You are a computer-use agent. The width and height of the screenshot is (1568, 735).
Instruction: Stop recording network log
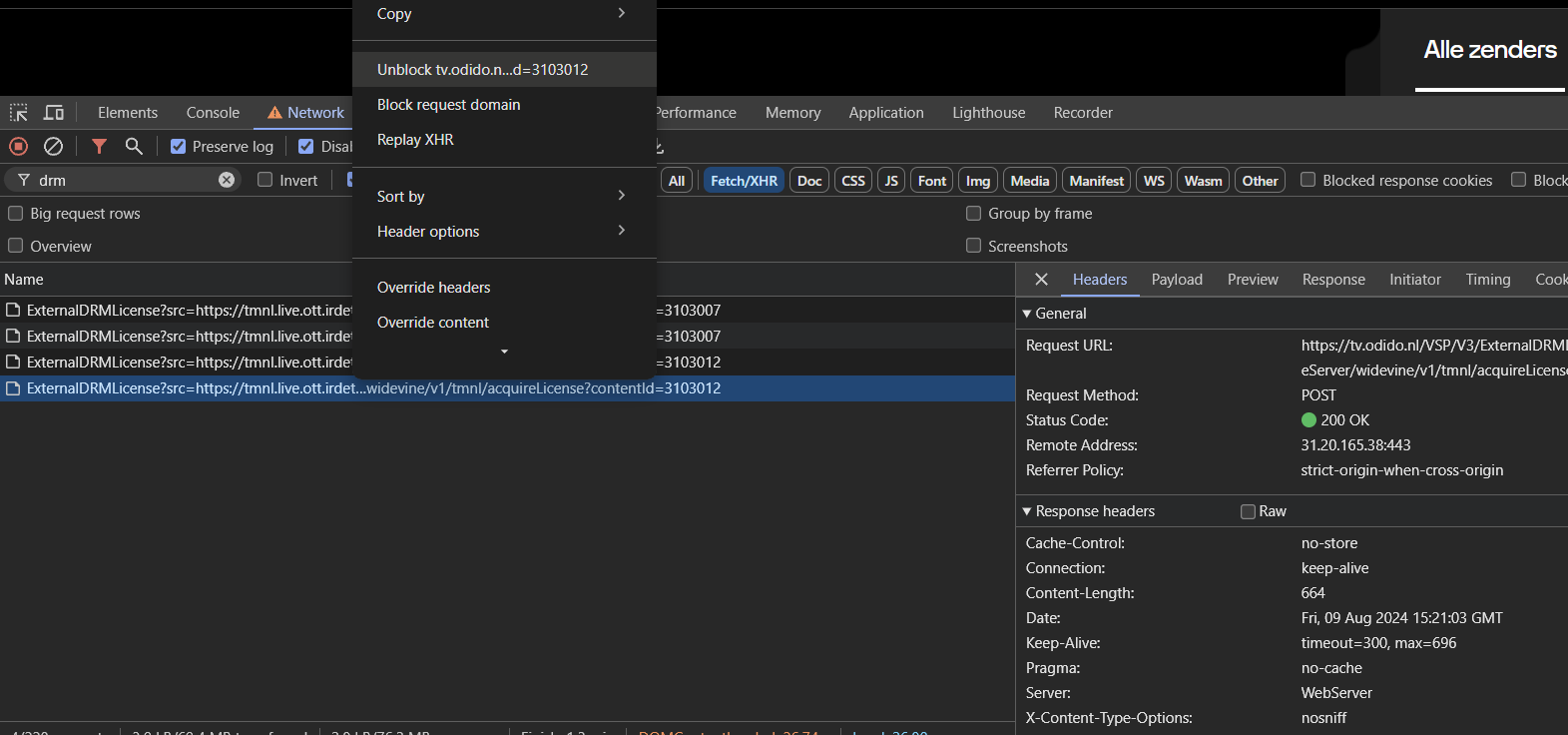click(18, 146)
